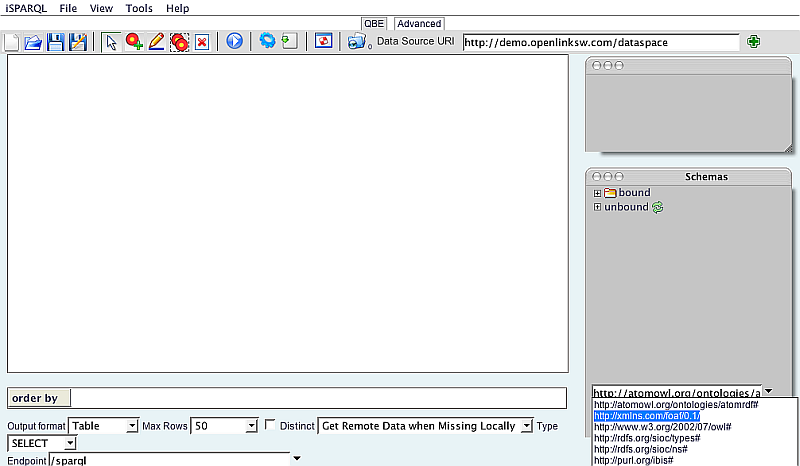Expand the bound schemas tree node

pyautogui.click(x=597, y=193)
